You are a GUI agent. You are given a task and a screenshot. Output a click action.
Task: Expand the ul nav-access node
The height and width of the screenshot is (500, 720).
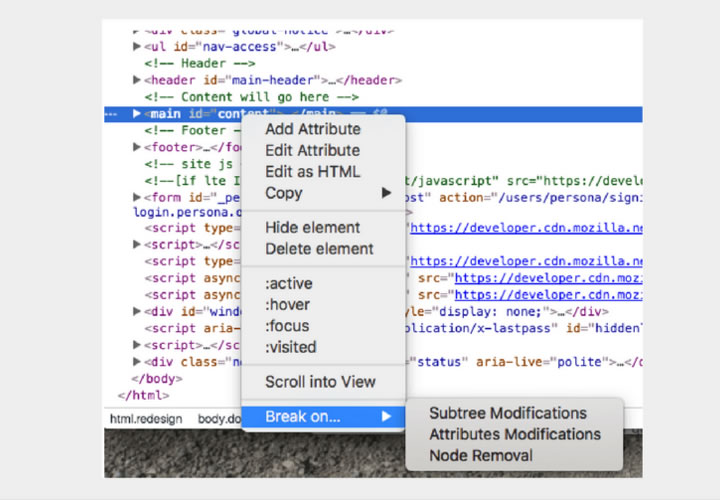pyautogui.click(x=137, y=46)
